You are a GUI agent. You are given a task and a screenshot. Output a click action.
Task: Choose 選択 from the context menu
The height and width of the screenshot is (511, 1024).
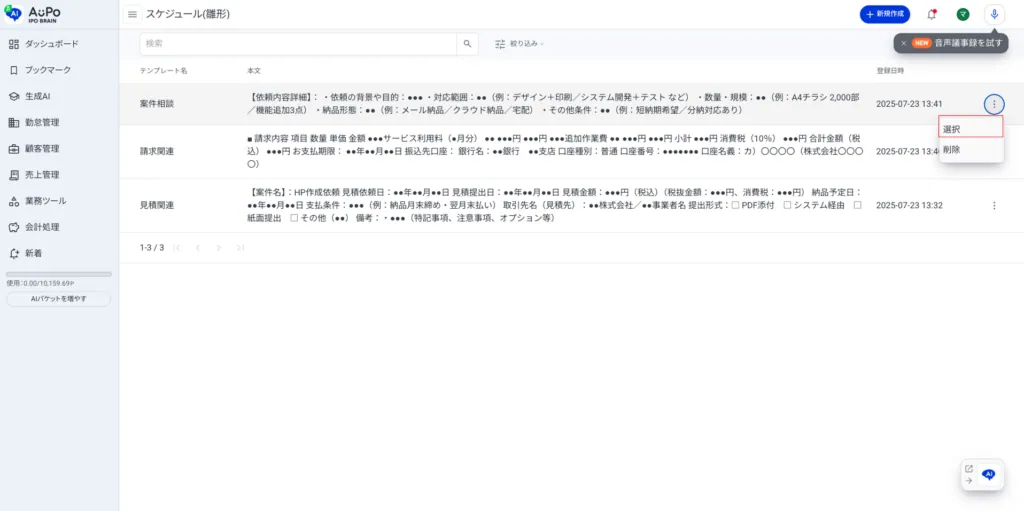(971, 129)
